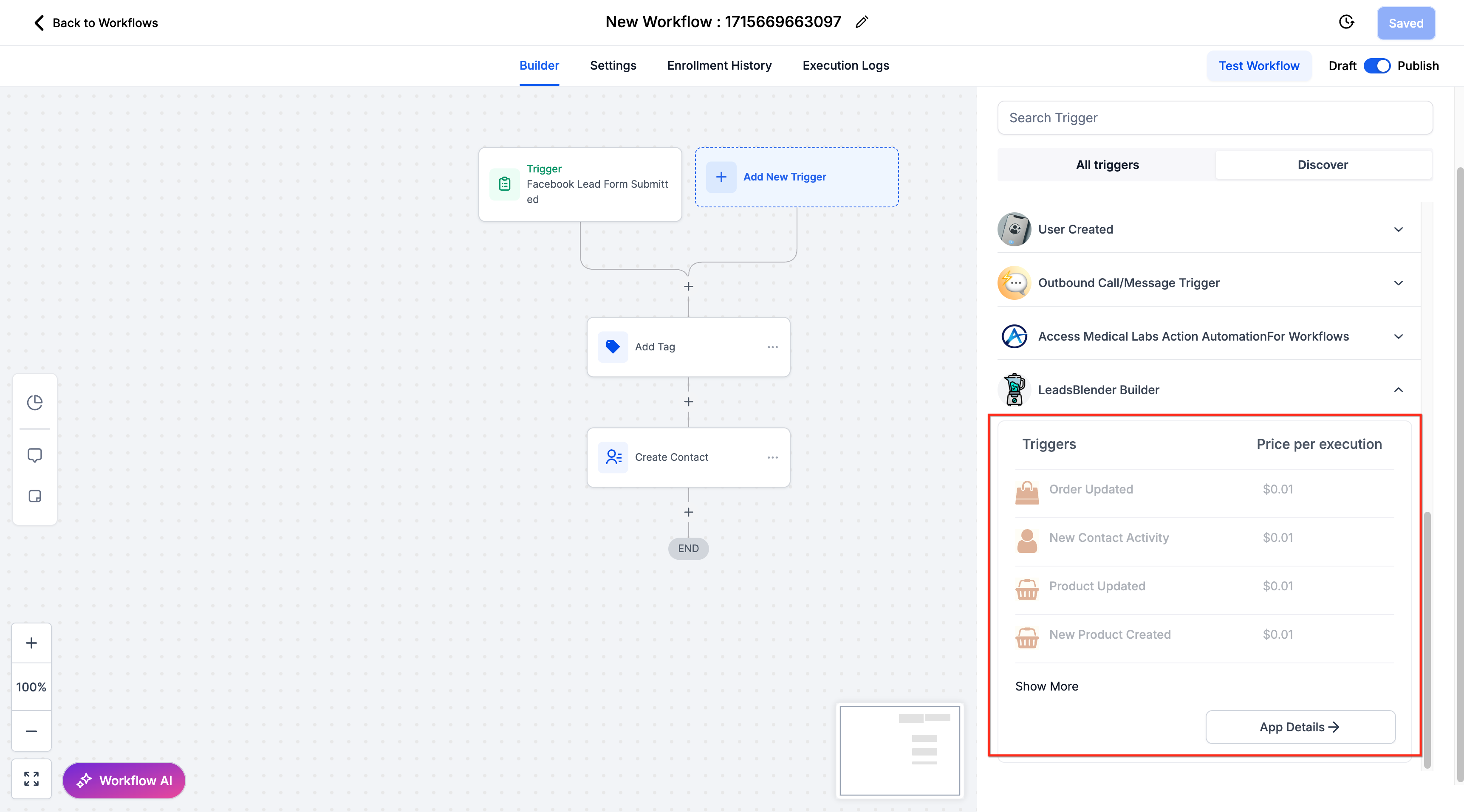Zoom out the canvas with minus button

(x=31, y=731)
